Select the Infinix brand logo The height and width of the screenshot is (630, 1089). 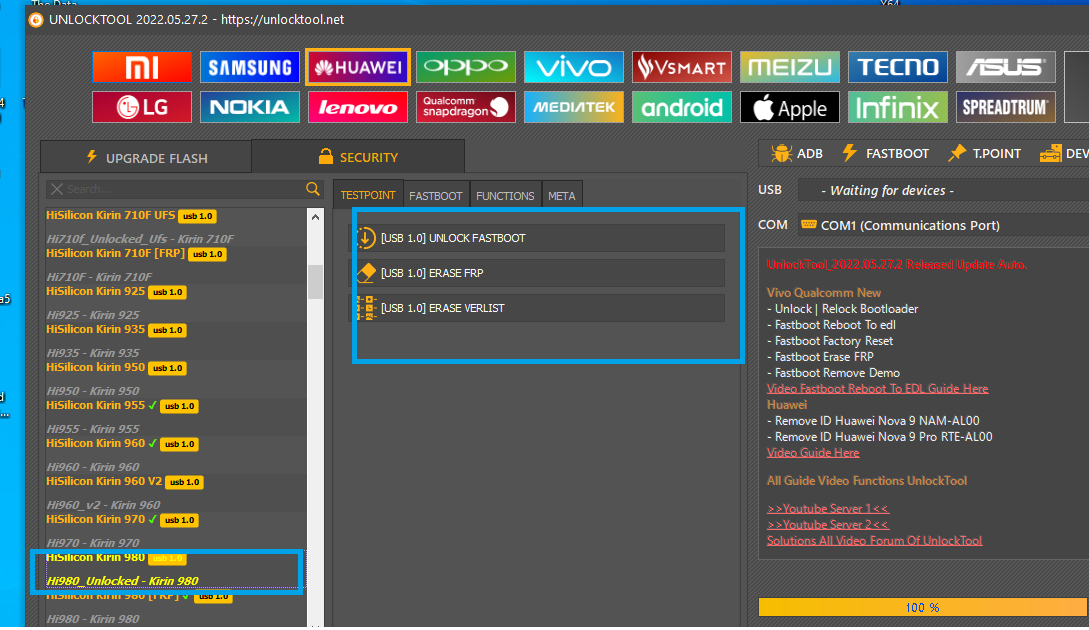[898, 107]
